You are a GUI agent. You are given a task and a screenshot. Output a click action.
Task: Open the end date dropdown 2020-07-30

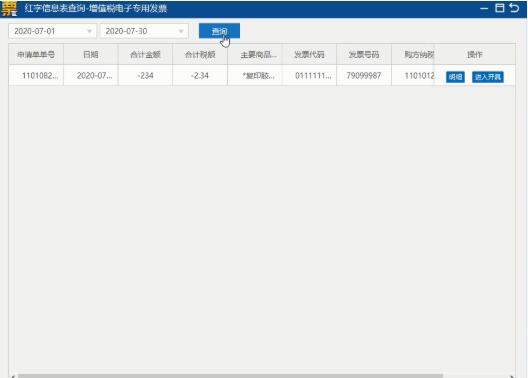coord(144,31)
